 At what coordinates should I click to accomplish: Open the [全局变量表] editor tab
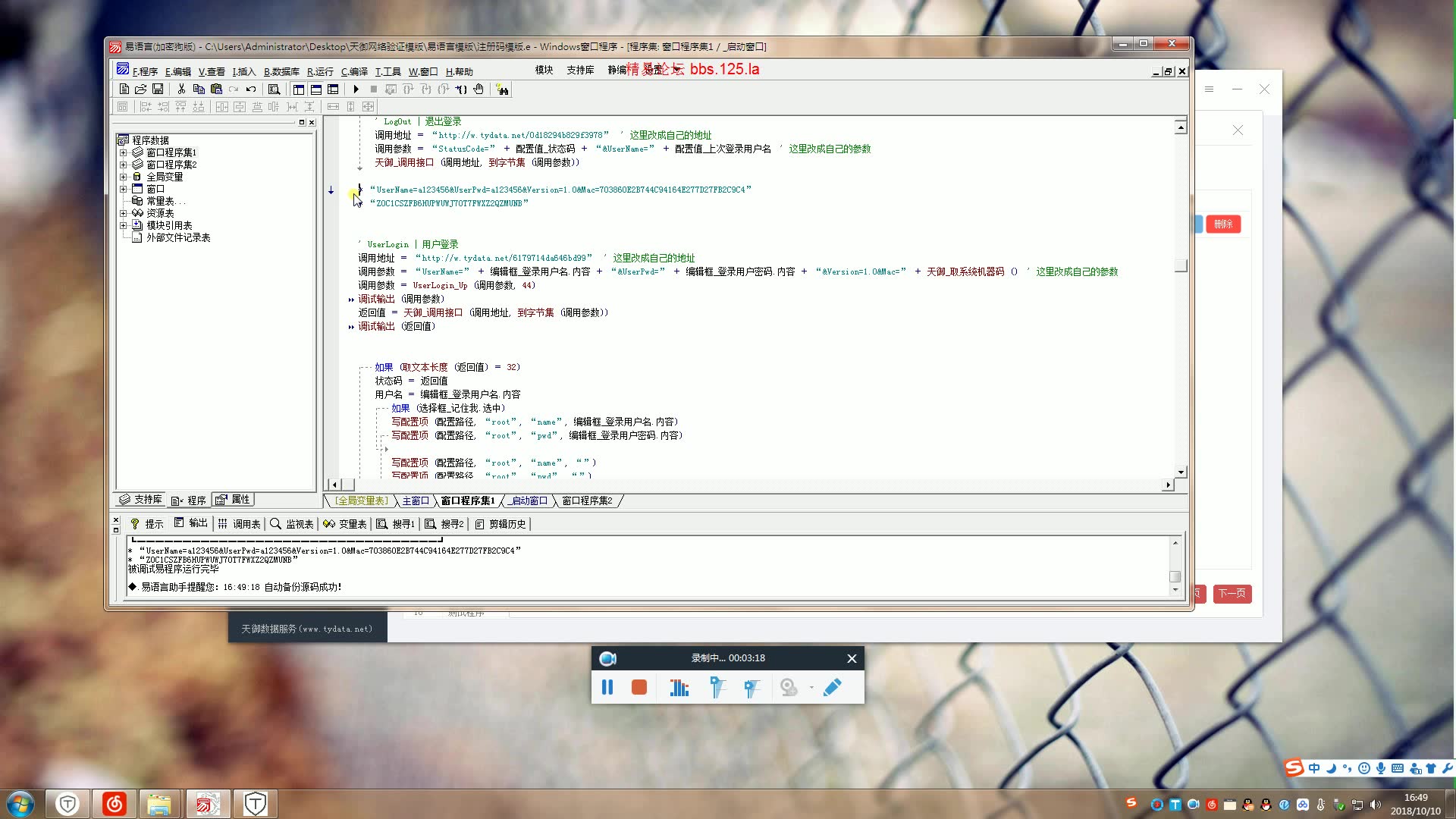point(362,500)
